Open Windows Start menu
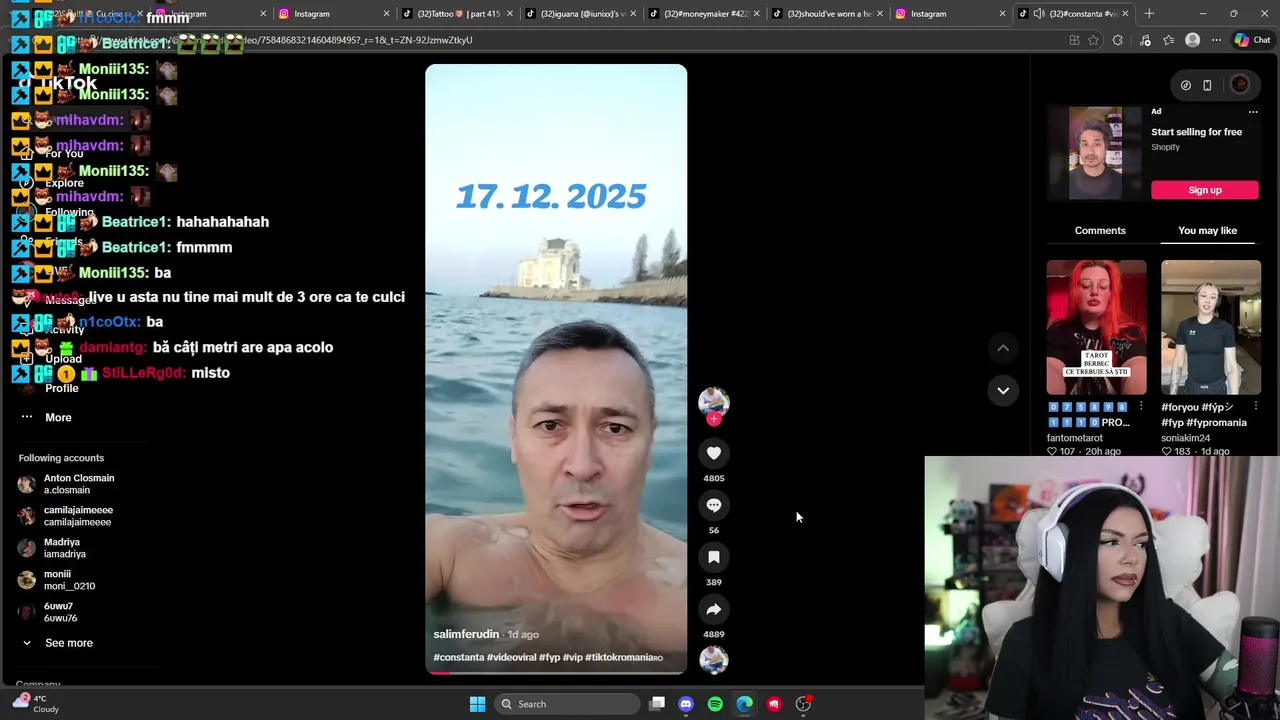 pos(477,704)
